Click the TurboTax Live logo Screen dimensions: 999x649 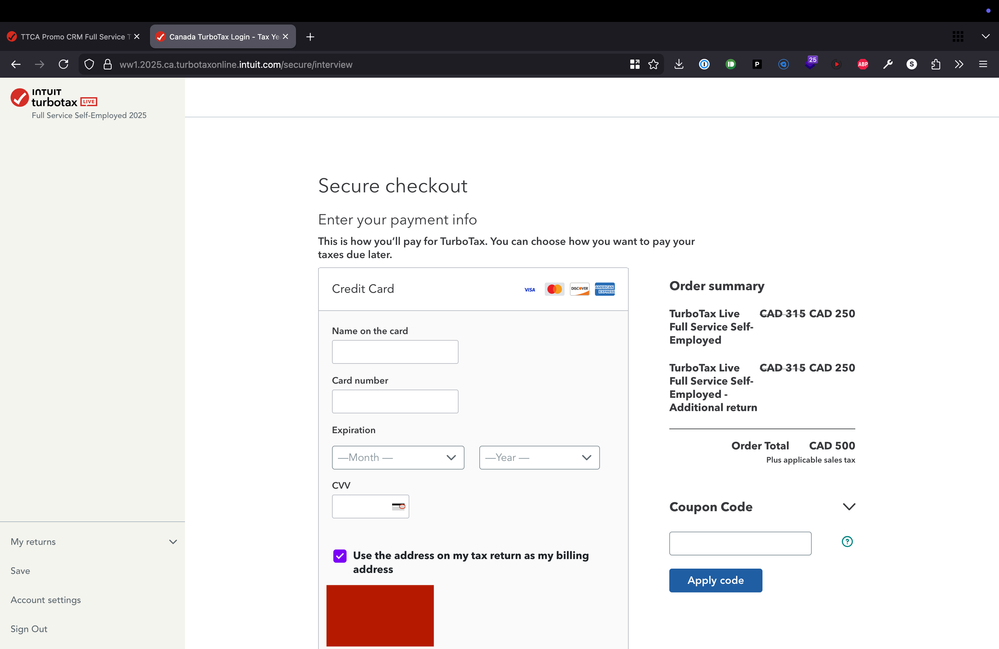point(54,97)
